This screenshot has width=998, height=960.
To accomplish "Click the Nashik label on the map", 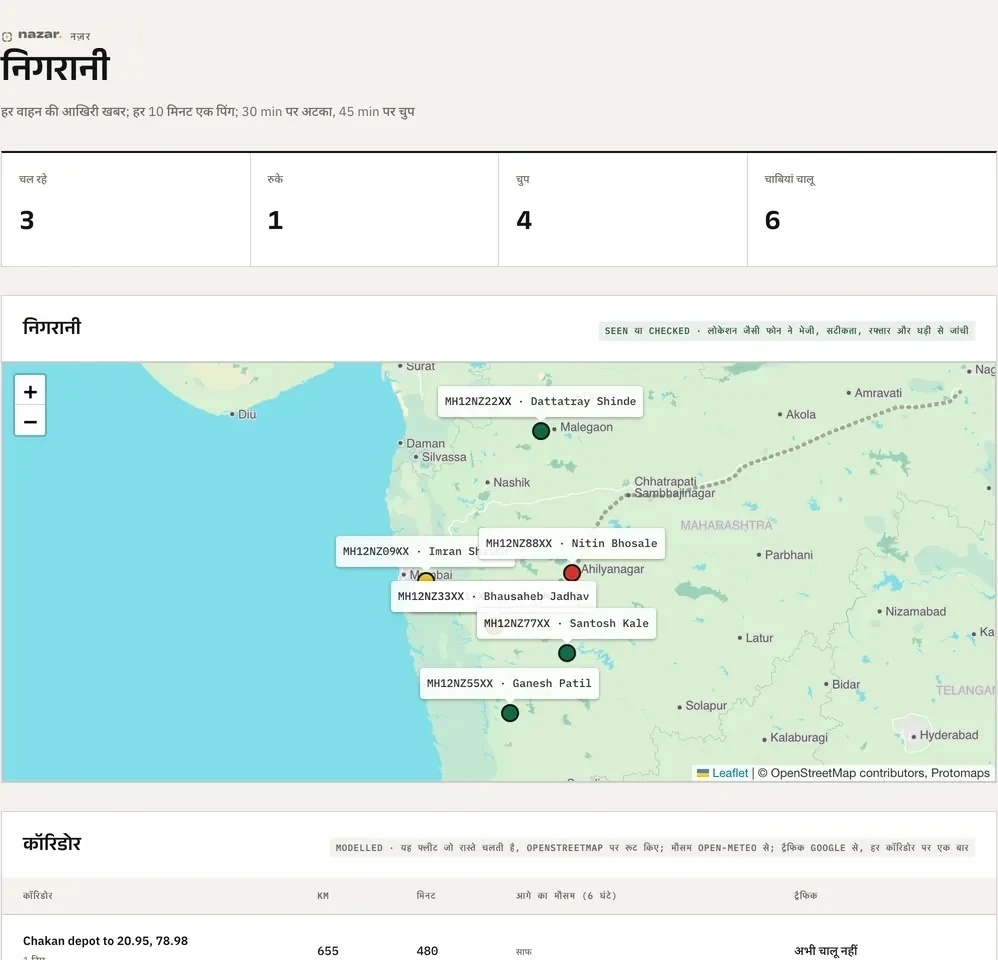I will click(511, 483).
